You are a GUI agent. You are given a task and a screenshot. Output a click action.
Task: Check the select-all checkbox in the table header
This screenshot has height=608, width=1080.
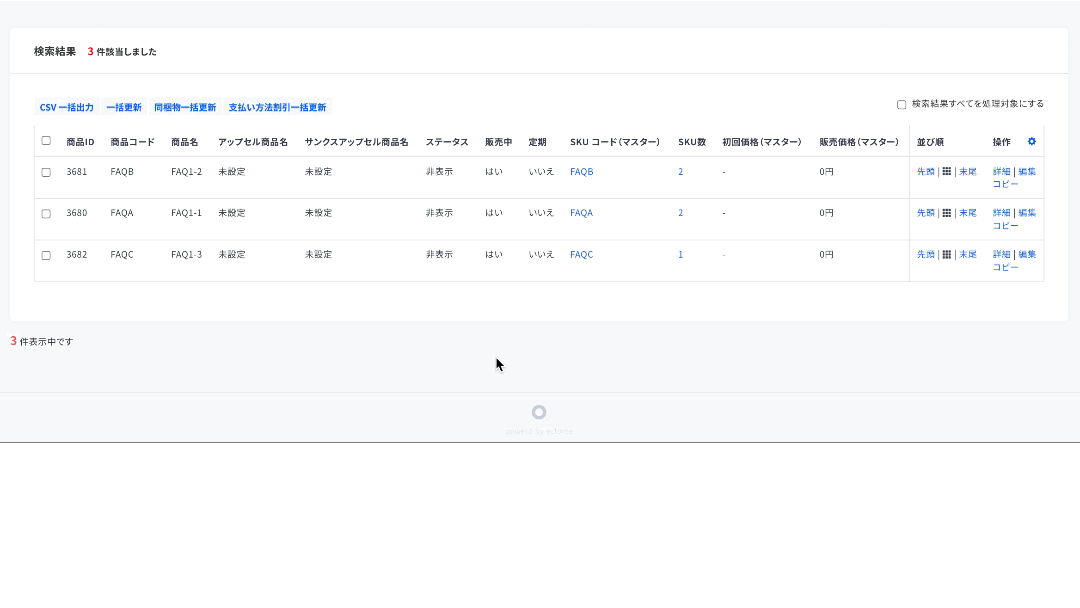point(45,141)
